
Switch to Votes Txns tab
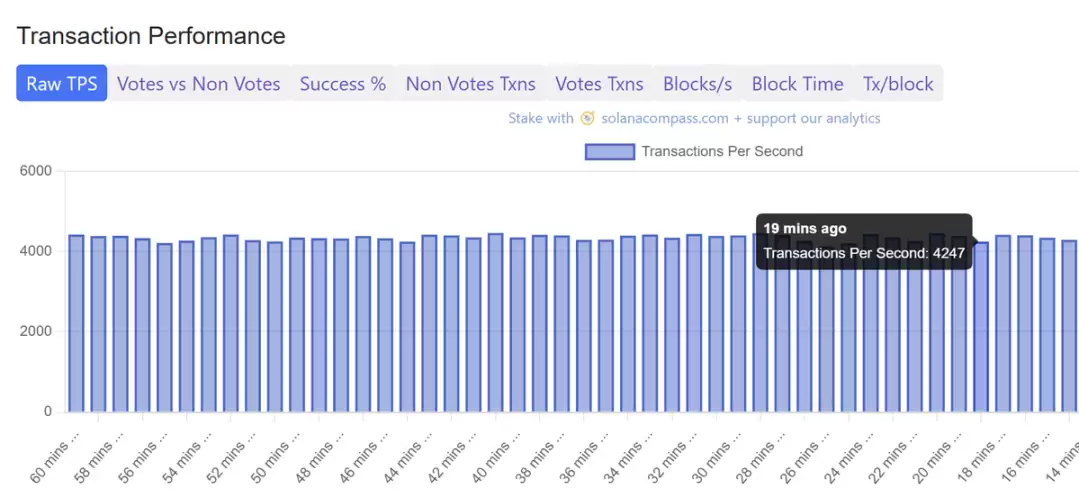[599, 84]
